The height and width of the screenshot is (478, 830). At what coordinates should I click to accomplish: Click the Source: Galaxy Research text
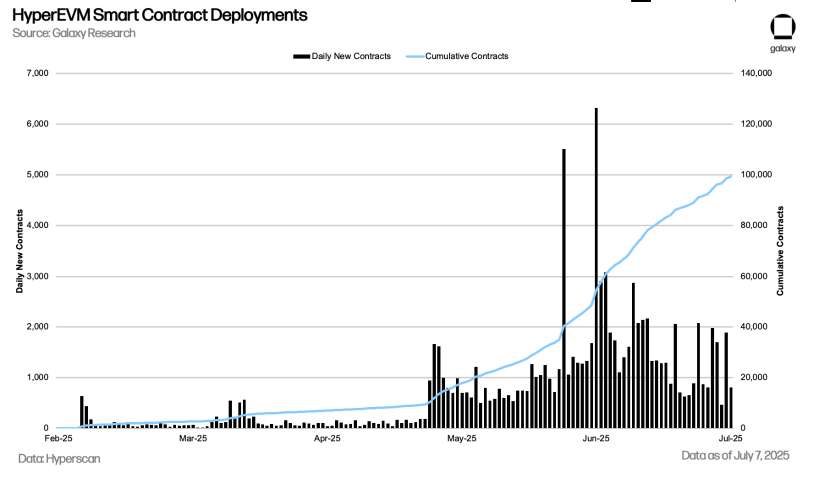click(74, 33)
